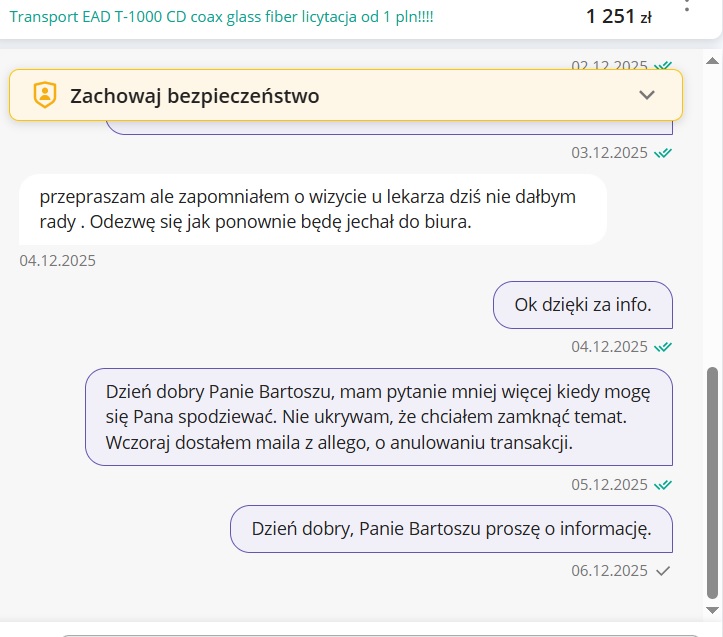The height and width of the screenshot is (637, 723).
Task: Click the 'proszę o informację' sent message
Action: point(451,529)
